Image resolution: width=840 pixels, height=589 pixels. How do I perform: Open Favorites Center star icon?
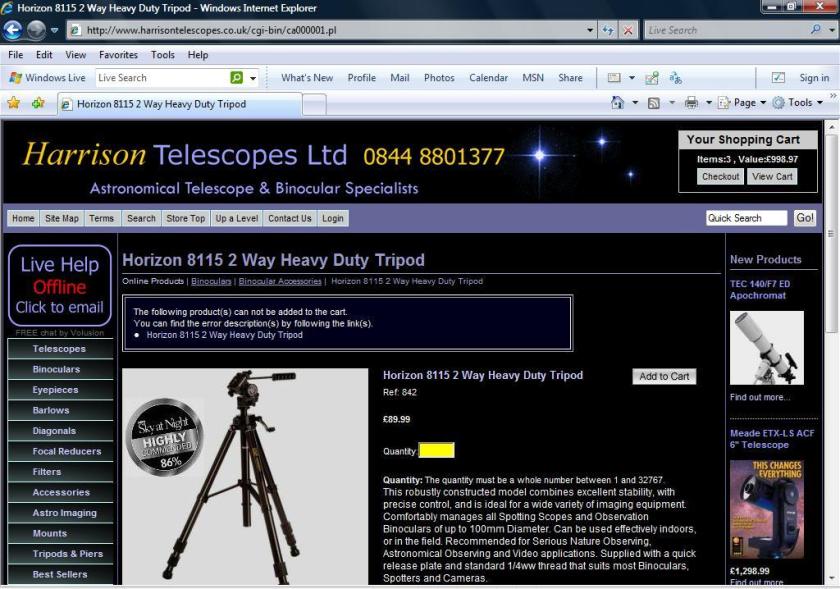(x=14, y=103)
